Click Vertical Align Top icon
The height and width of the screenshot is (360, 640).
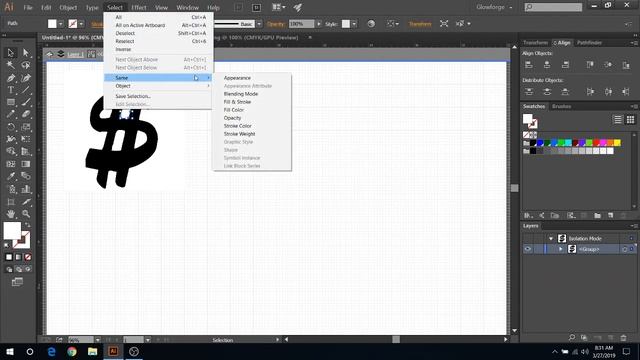(590, 64)
